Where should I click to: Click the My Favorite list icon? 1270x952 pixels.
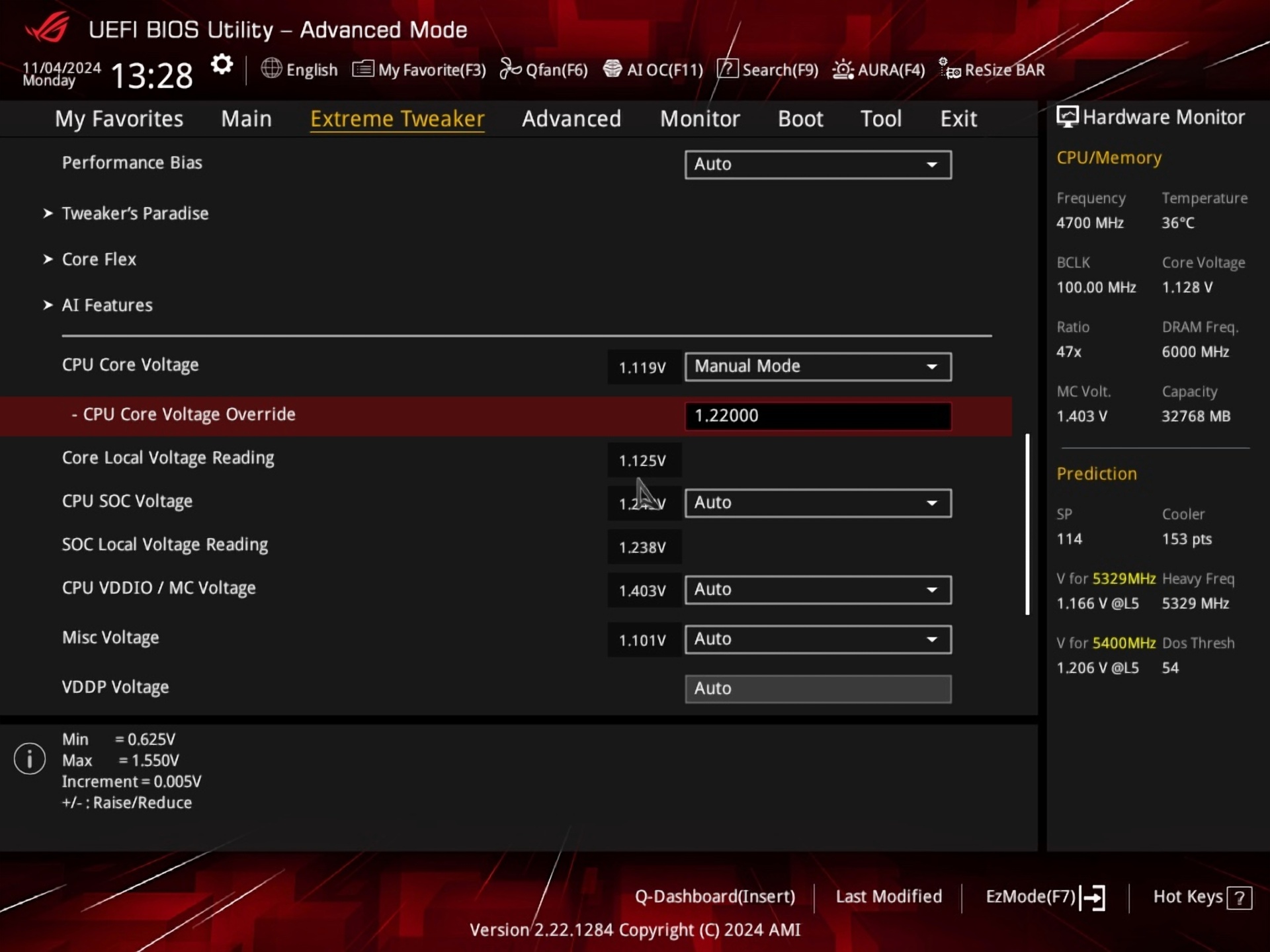[362, 69]
